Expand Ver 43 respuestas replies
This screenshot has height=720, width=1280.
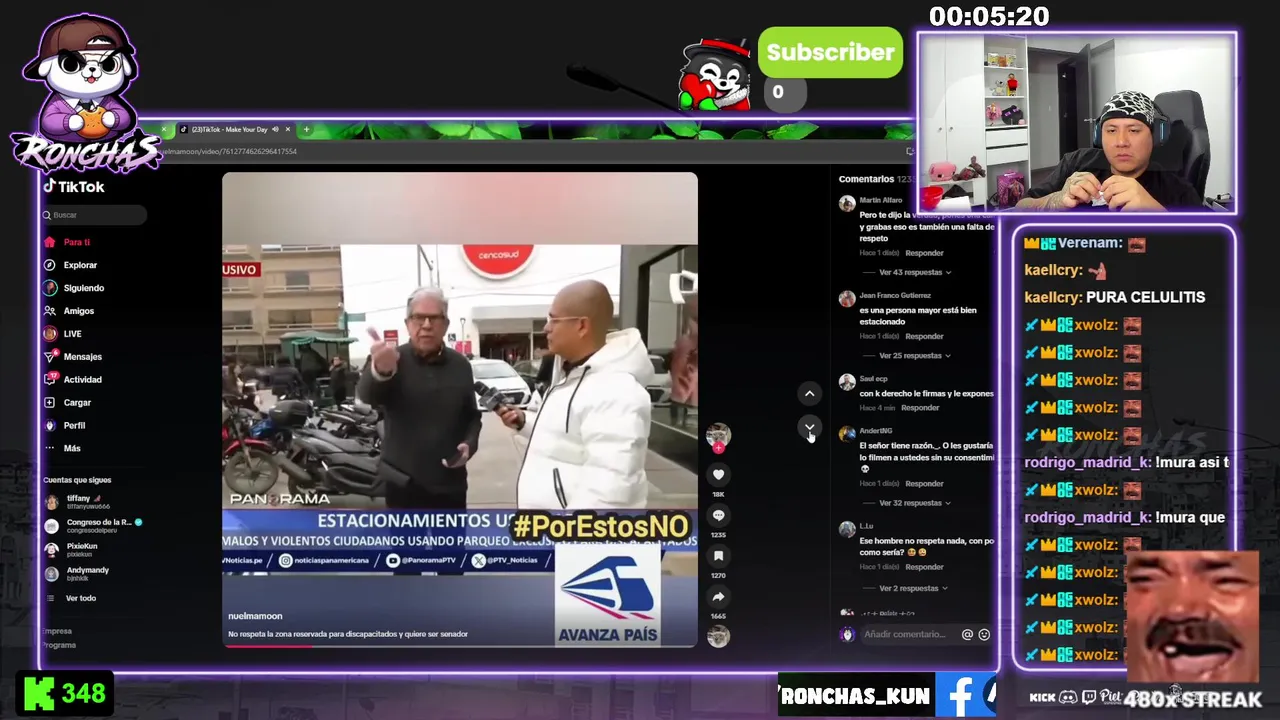coord(914,273)
